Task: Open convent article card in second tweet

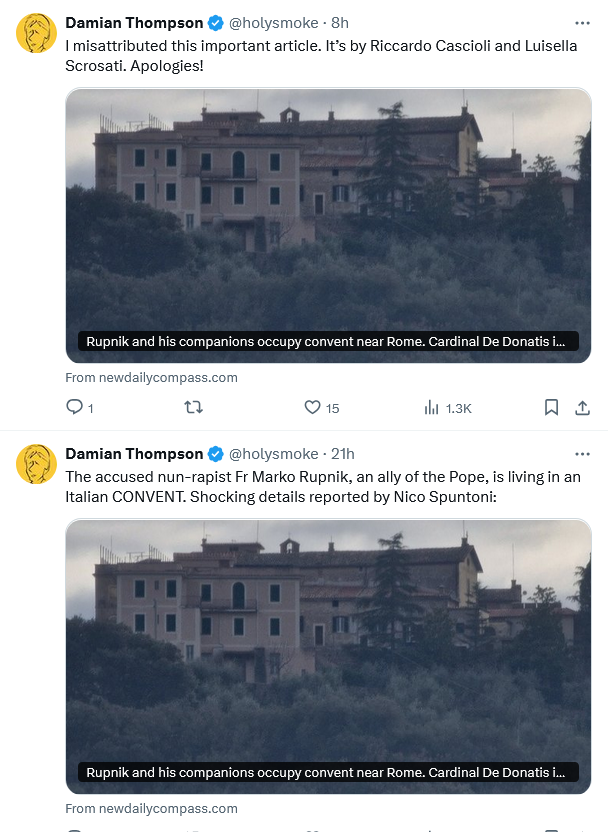Action: pyautogui.click(x=328, y=656)
